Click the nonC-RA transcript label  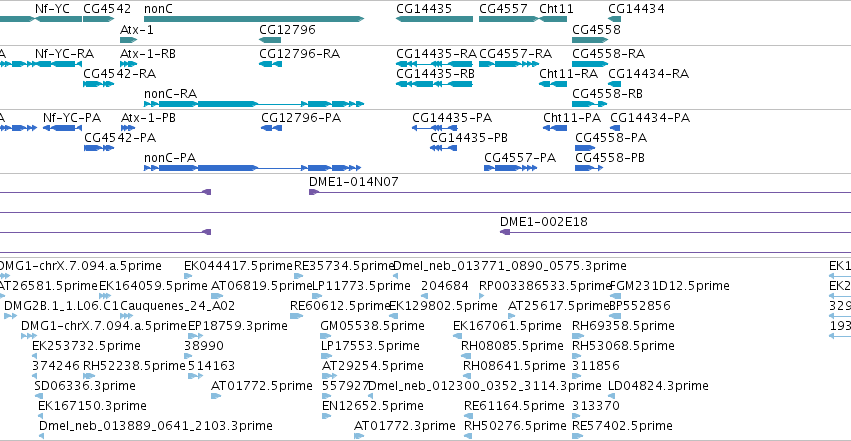pyautogui.click(x=170, y=94)
